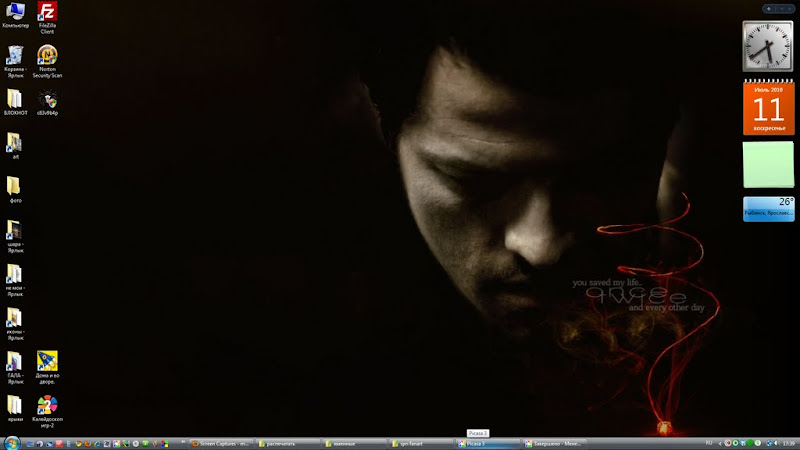This screenshot has height=450, width=800.
Task: Click the Chrome quick launch icon
Action: click(x=79, y=444)
